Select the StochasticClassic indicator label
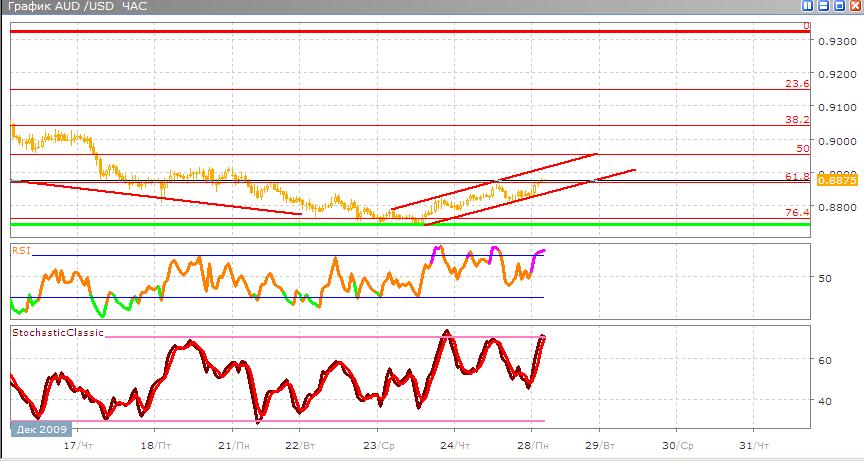The width and height of the screenshot is (864, 461). pos(57,331)
